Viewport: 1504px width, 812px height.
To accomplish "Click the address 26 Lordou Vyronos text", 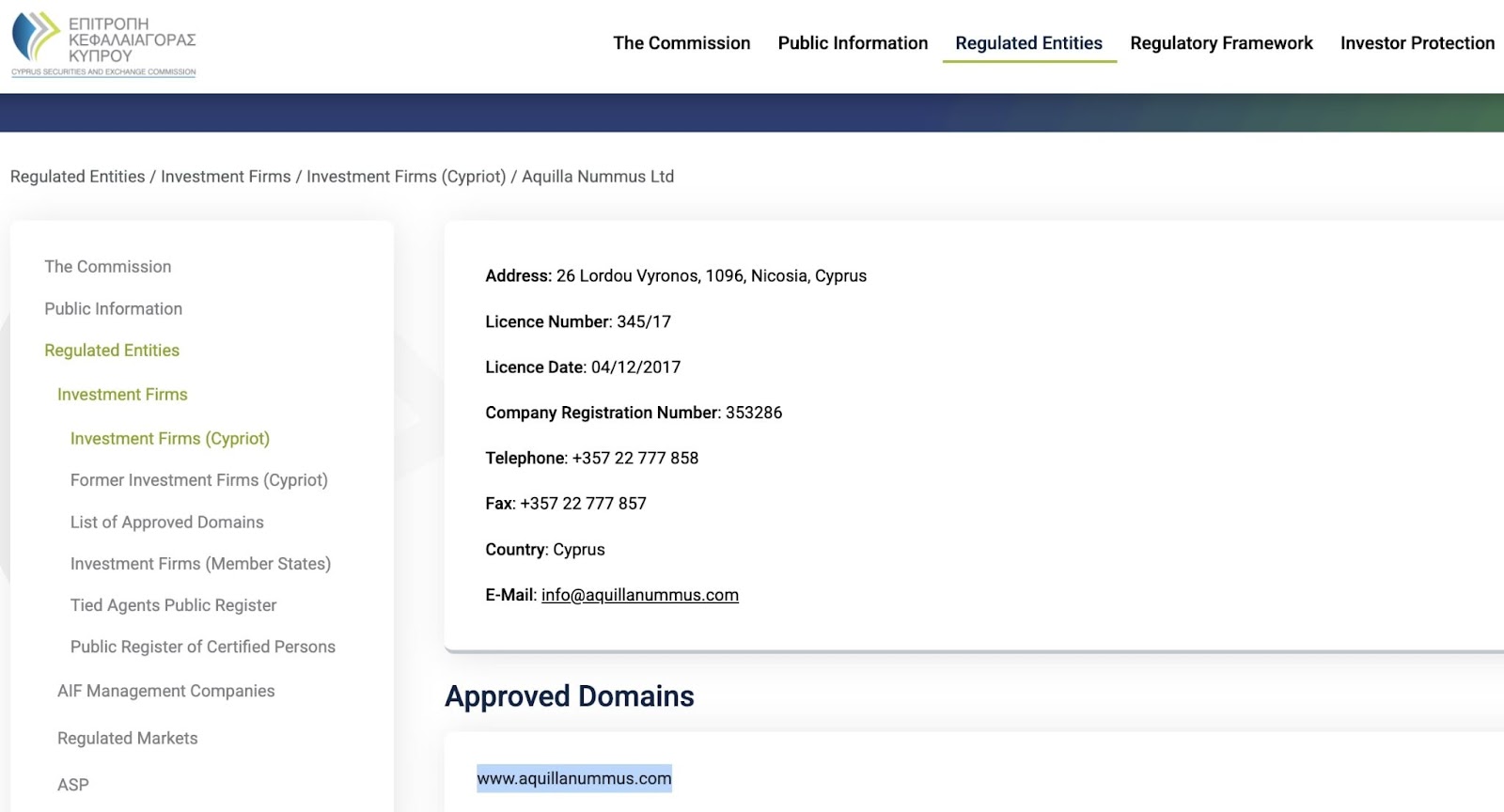I will pyautogui.click(x=676, y=276).
